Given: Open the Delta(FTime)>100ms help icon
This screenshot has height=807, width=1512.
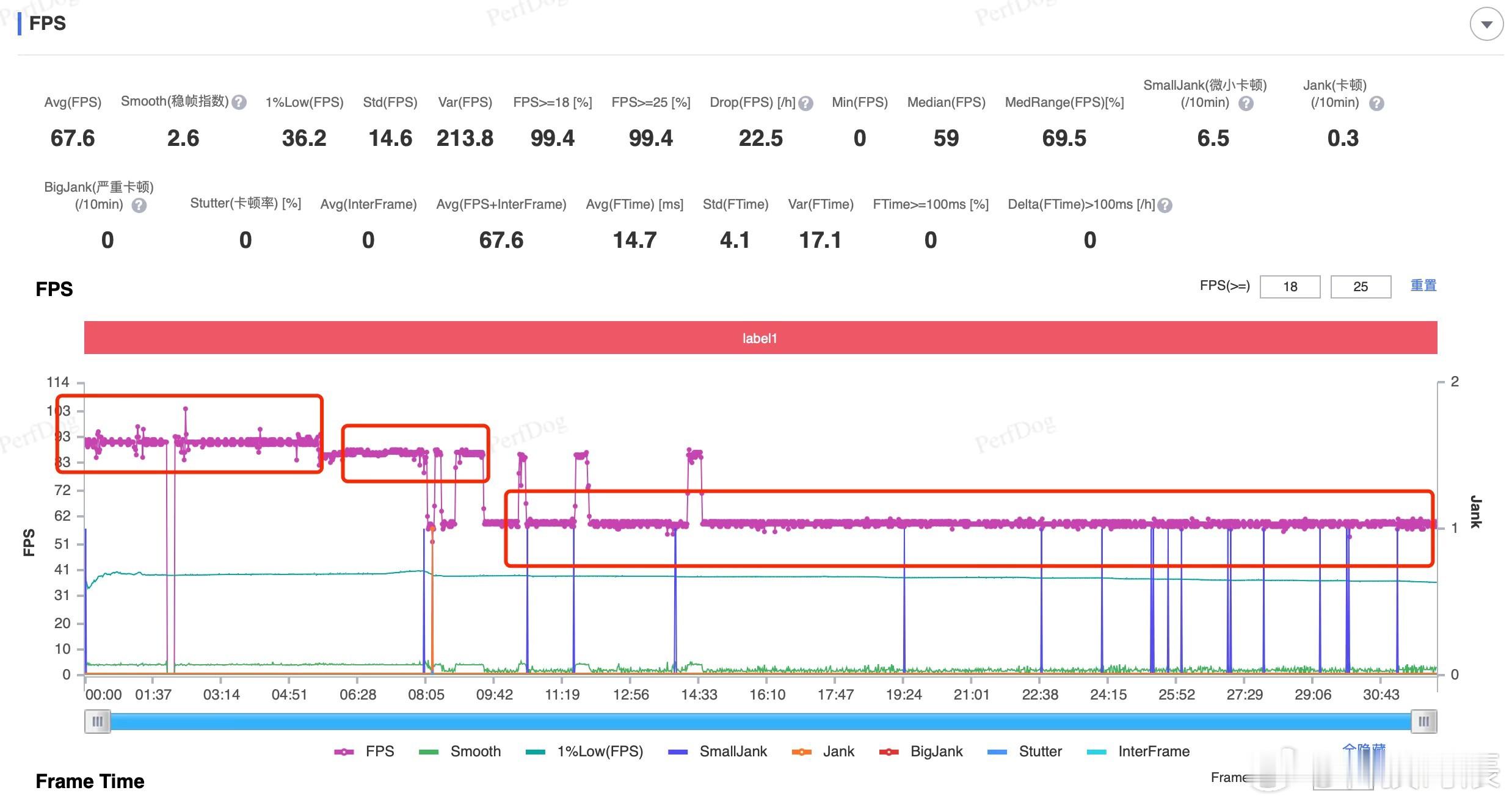Looking at the screenshot, I should (1165, 205).
